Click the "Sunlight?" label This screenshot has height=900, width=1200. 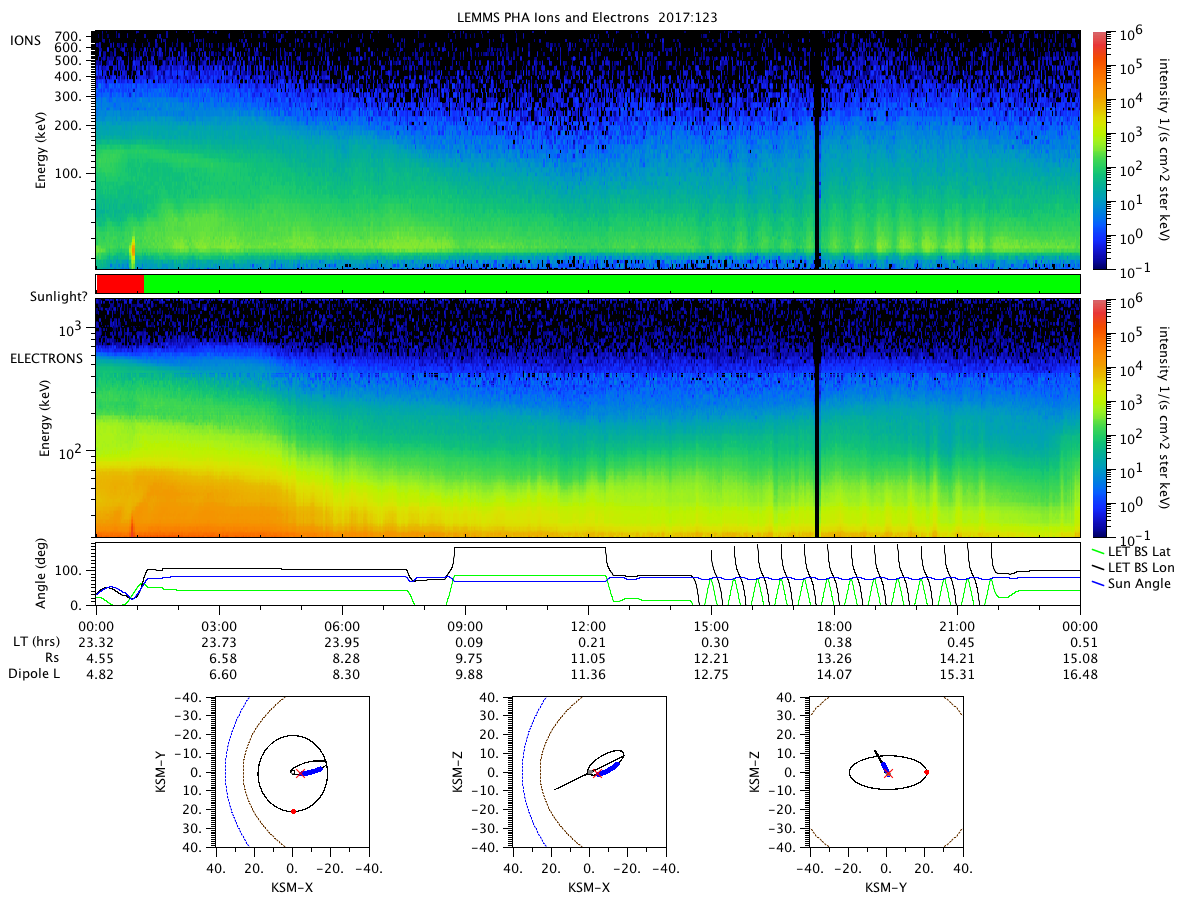coord(60,297)
